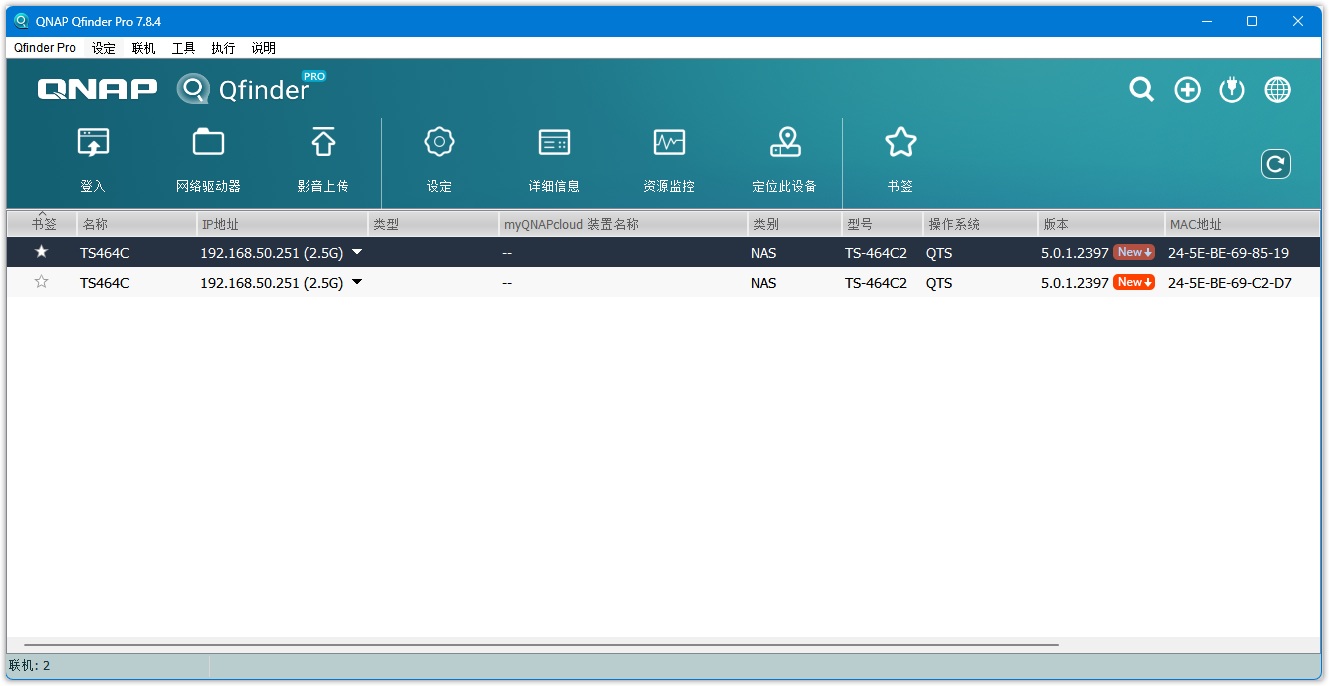Screen dimensions: 1329x686
Task: Refresh the device list
Action: (1276, 164)
